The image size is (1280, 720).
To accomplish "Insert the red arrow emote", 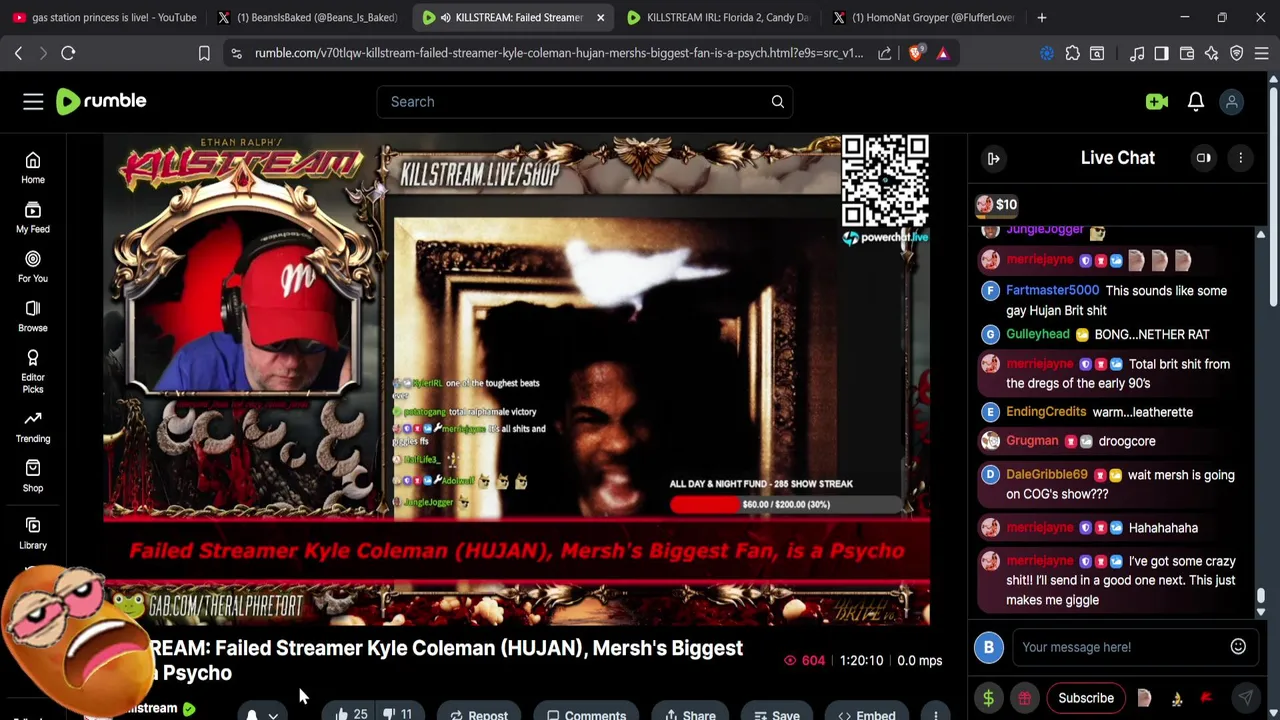I will [x=1206, y=698].
